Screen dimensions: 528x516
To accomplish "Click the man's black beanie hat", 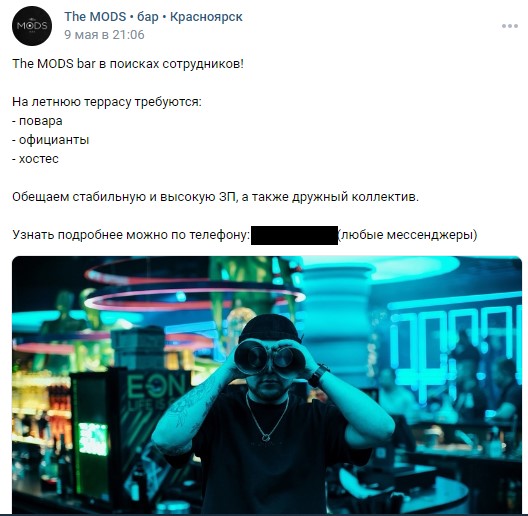I will [269, 328].
